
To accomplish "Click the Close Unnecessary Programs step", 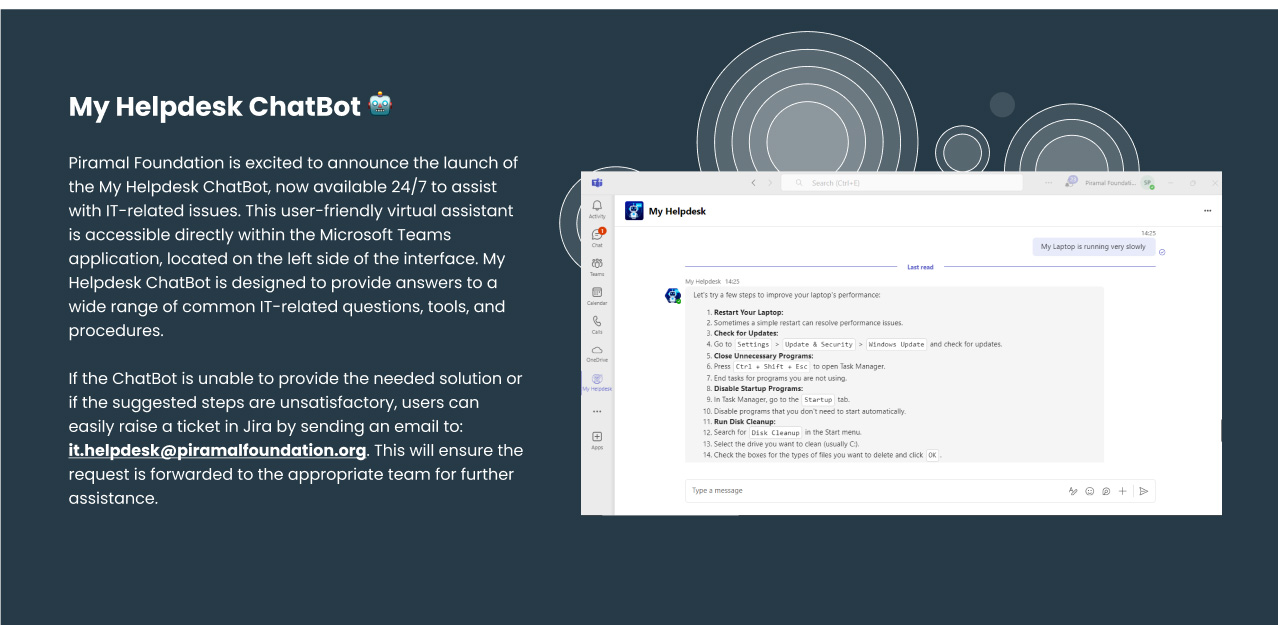I will pos(763,356).
